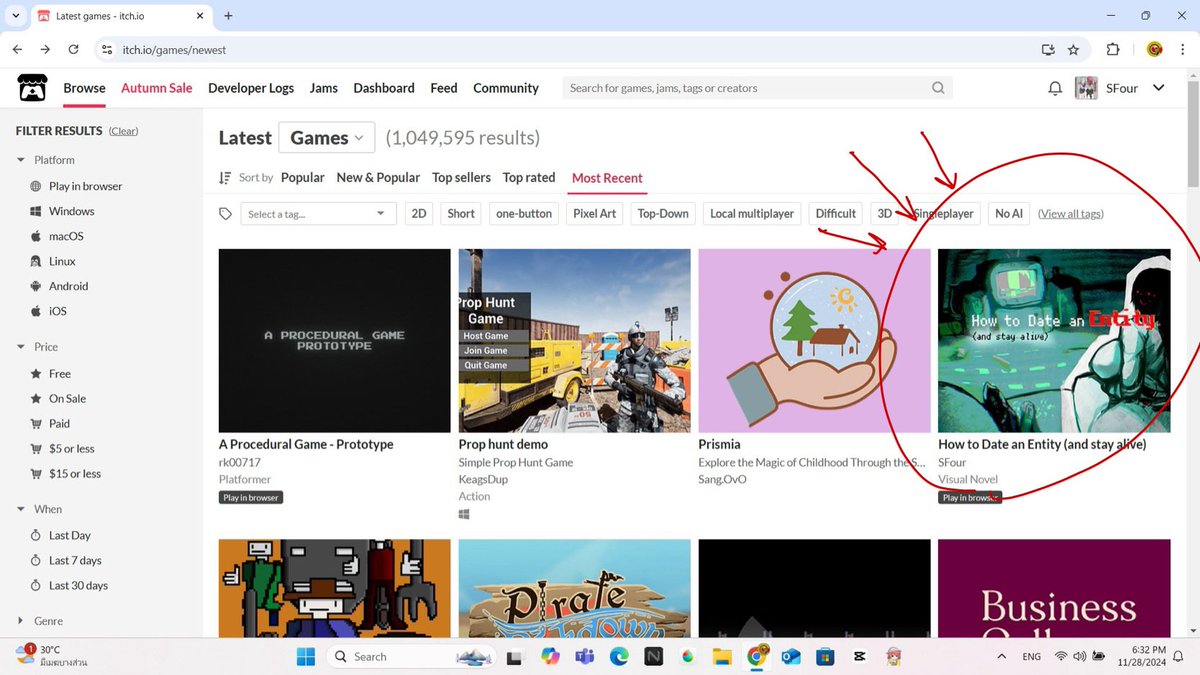Bookmark this page with star icon
1200x675 pixels.
1073,49
